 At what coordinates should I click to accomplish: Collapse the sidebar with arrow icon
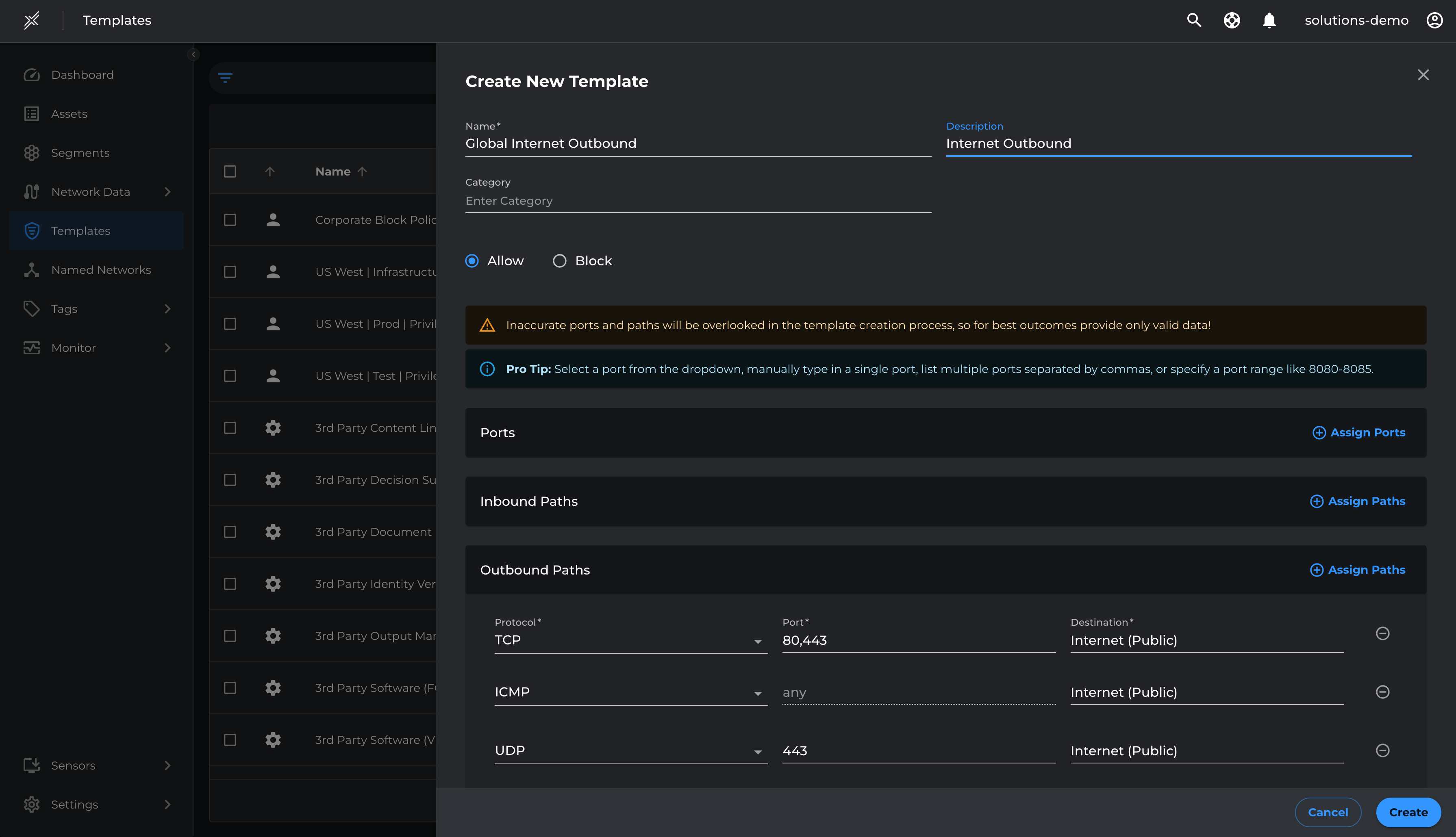(x=193, y=54)
